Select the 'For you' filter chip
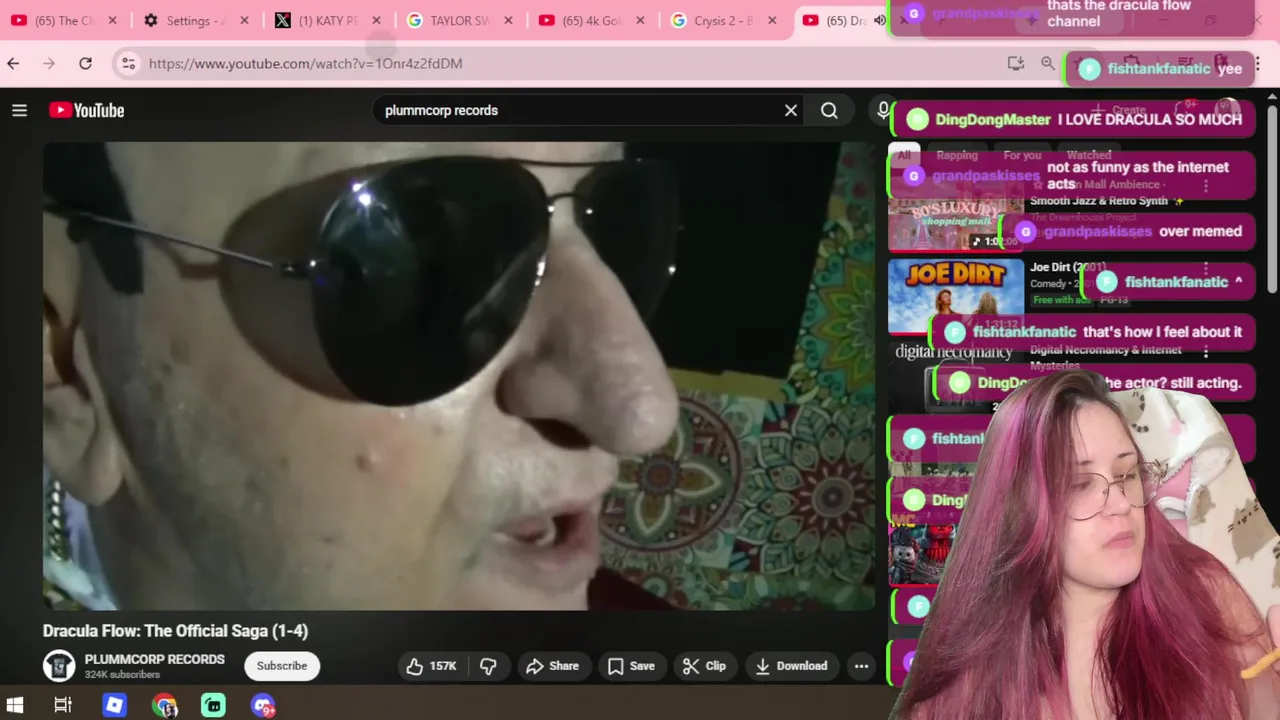 pos(1022,155)
